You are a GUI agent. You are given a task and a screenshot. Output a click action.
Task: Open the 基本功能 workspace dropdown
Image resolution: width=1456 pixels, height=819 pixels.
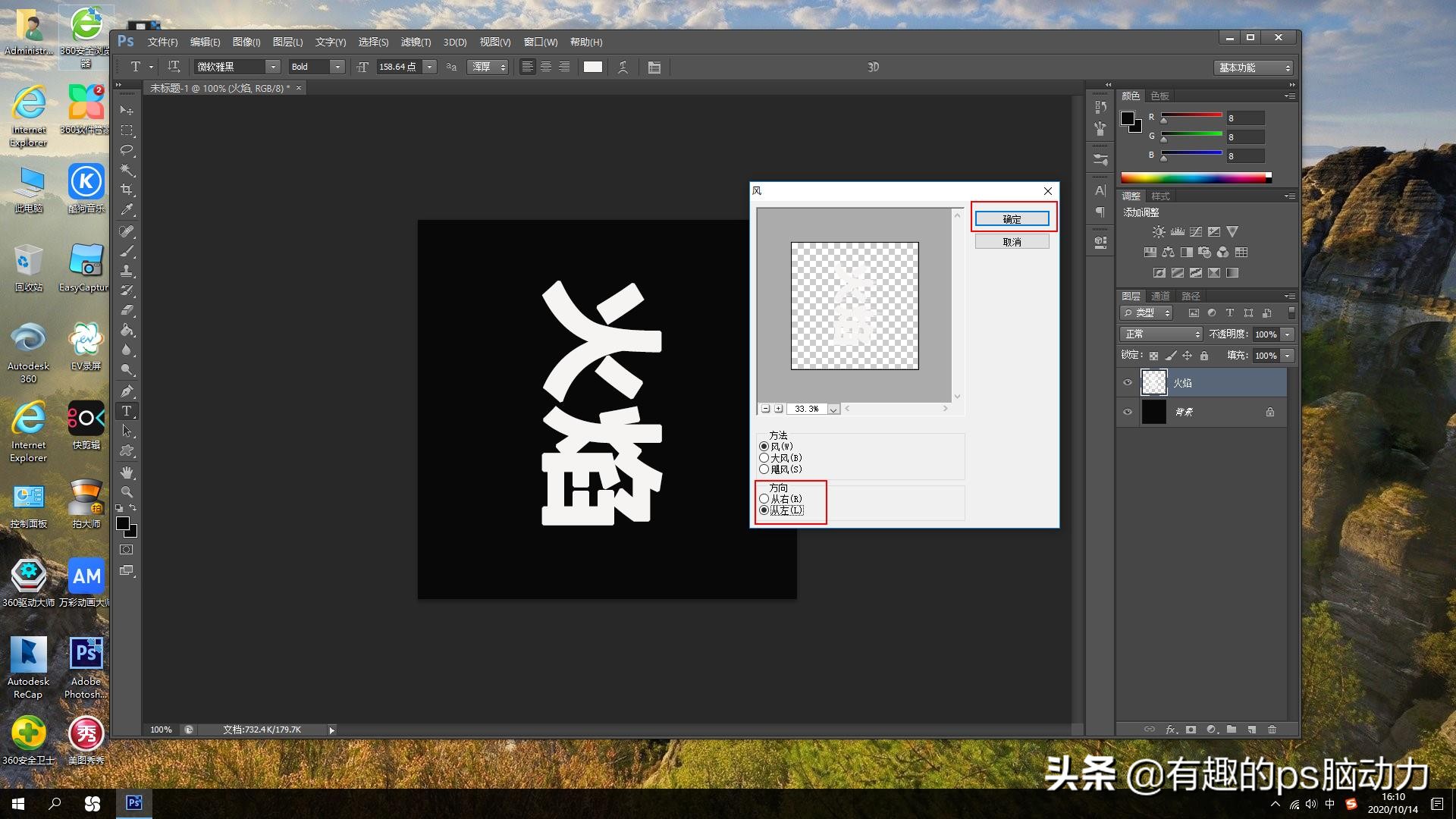tap(1253, 68)
